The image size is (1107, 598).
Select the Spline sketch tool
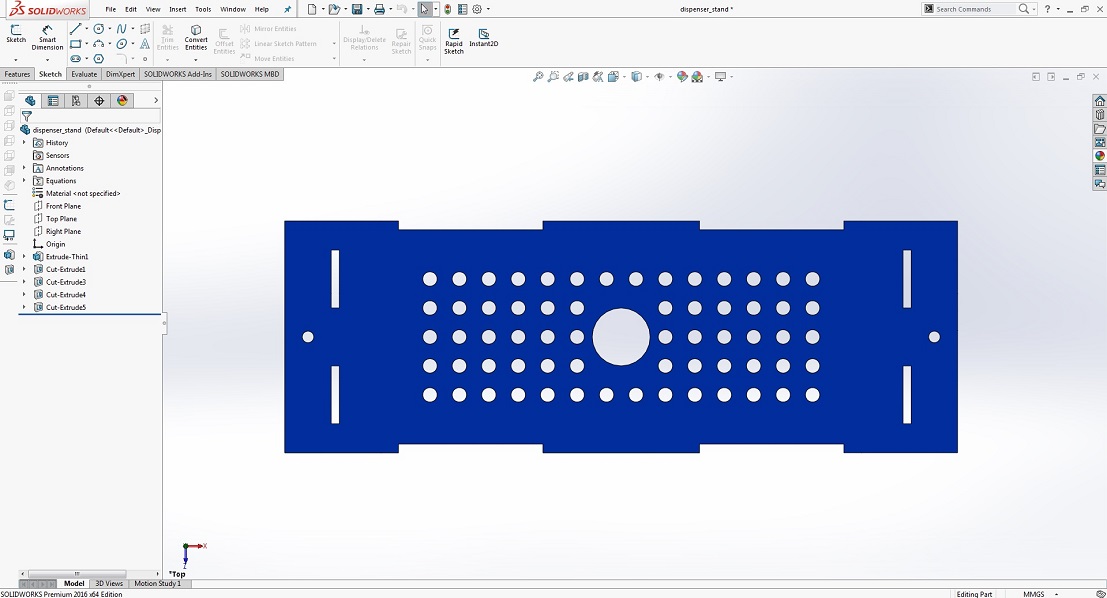tap(121, 29)
